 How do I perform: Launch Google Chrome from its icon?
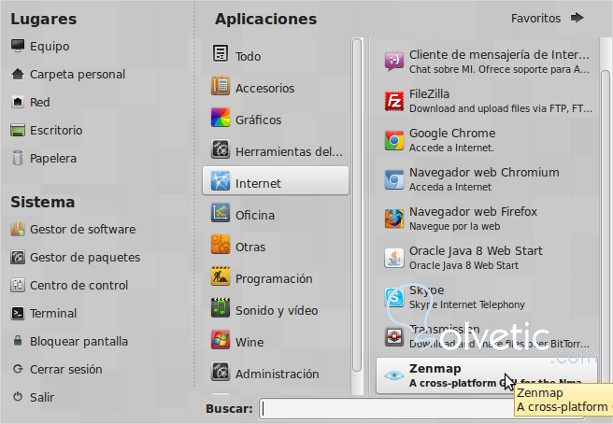394,140
